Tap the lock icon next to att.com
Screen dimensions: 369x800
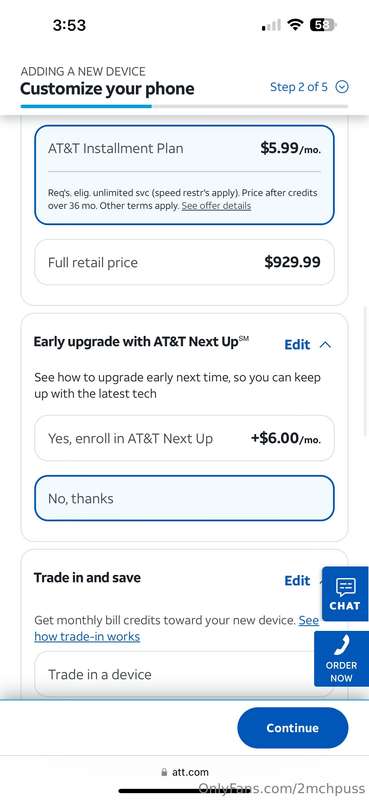point(164,772)
